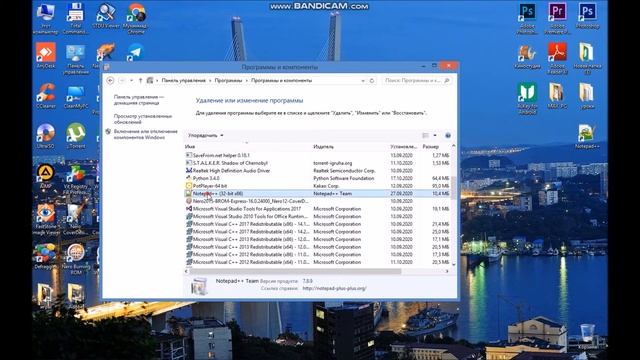Select Visual C++ 2017 Redistributable (x86) row
This screenshot has height=360, width=640.
[318, 224]
